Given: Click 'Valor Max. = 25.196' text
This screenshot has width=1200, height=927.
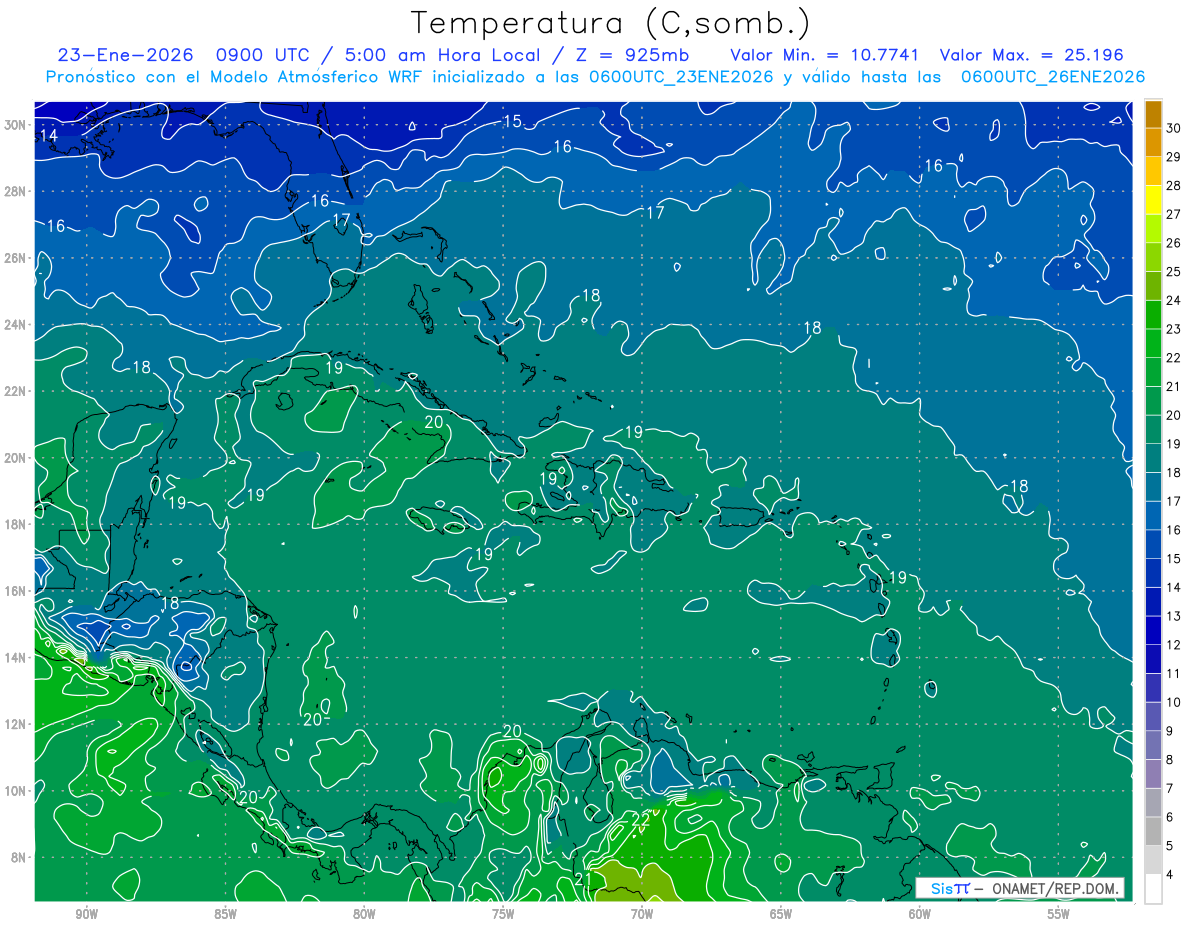Looking at the screenshot, I should coord(1030,55).
